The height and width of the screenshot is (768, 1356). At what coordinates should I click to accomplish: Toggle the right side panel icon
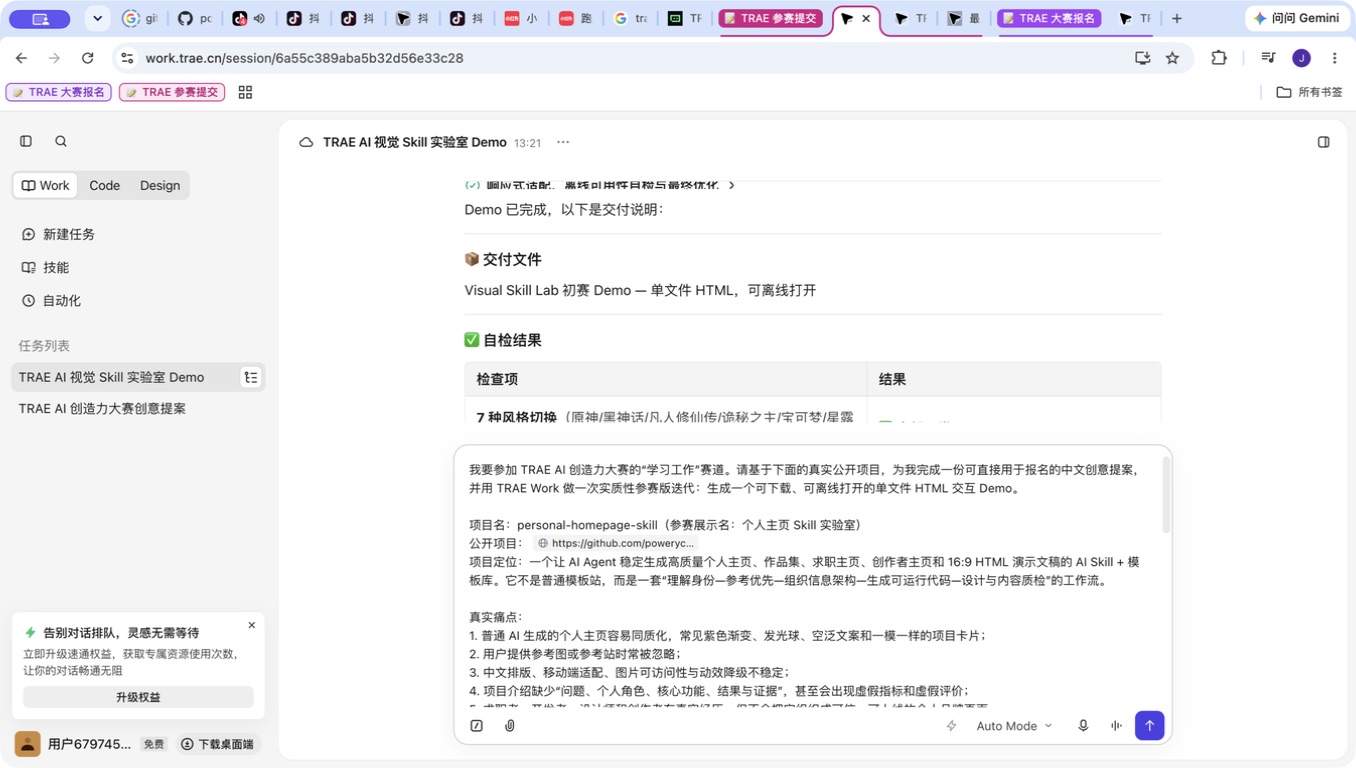click(1323, 142)
